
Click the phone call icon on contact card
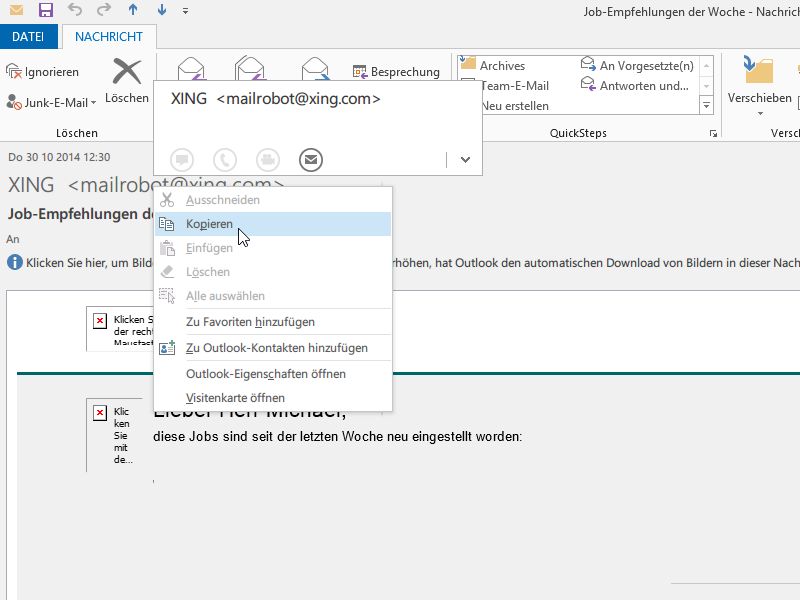224,160
